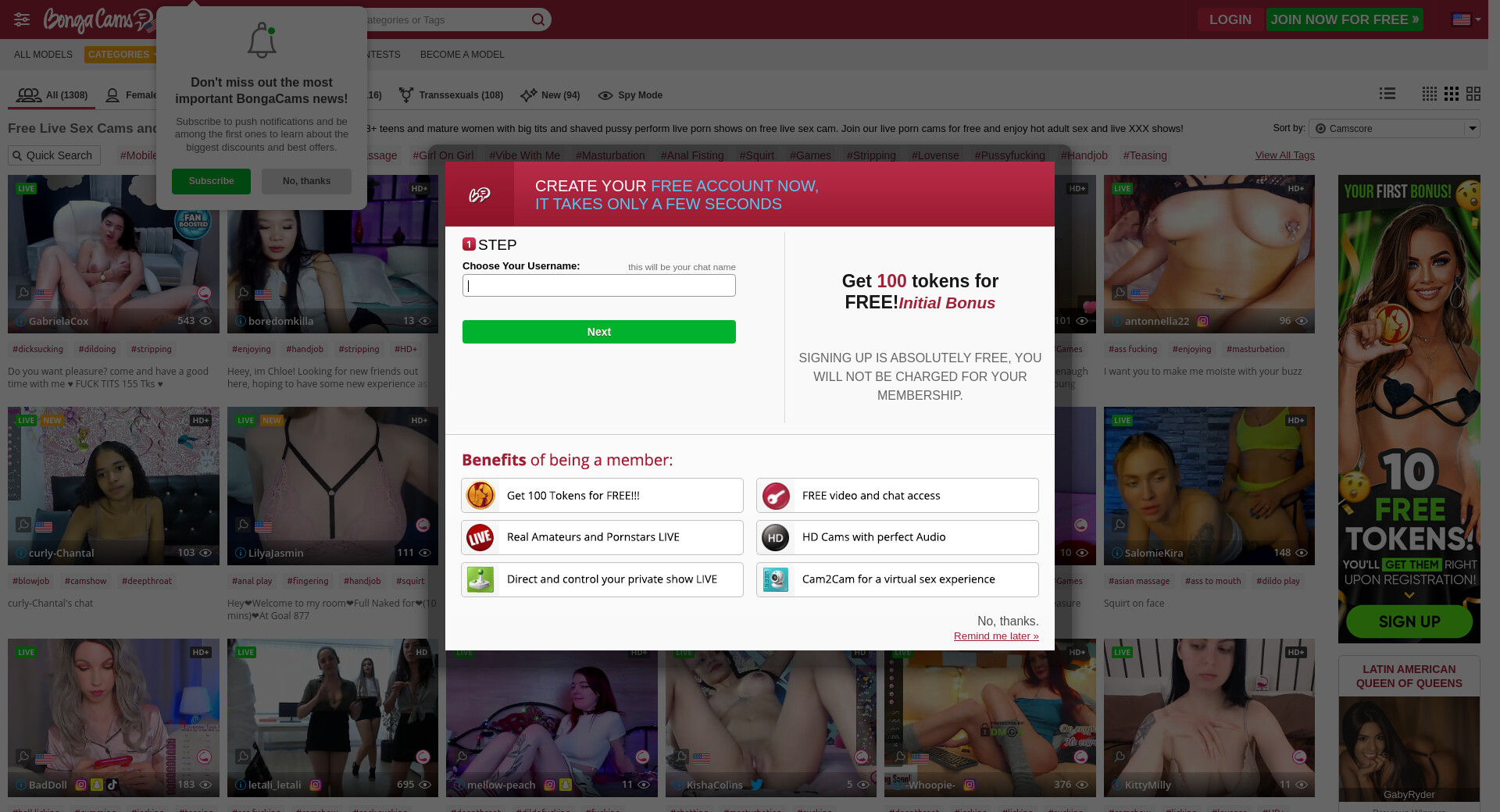The image size is (1500, 812).
Task: Click the search magnifier icon in the header
Action: 538,20
